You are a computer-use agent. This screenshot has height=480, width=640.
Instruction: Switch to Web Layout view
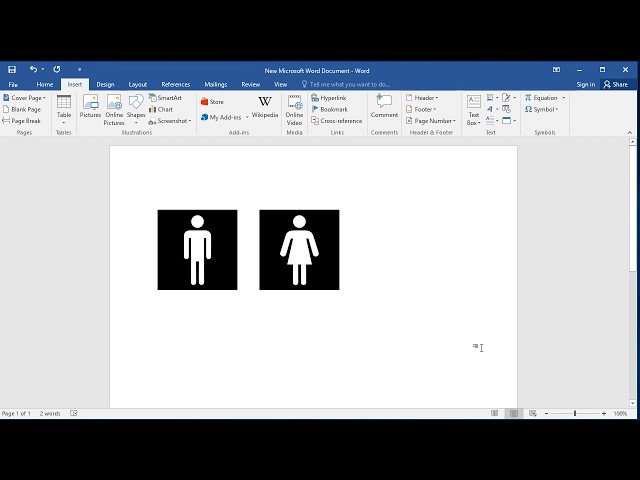click(533, 413)
